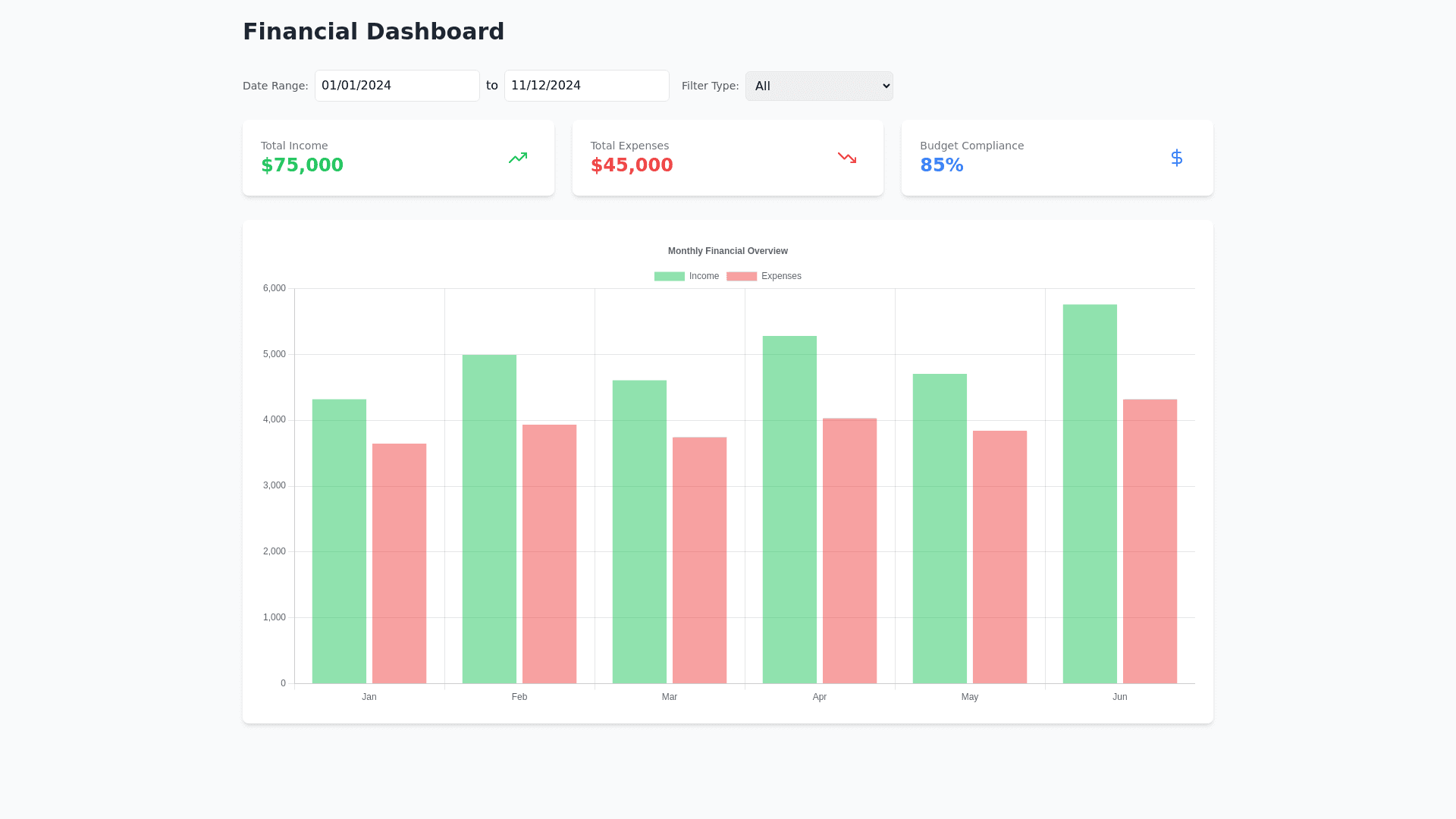The height and width of the screenshot is (819, 1456).
Task: Click the June income bar
Action: 1090,493
